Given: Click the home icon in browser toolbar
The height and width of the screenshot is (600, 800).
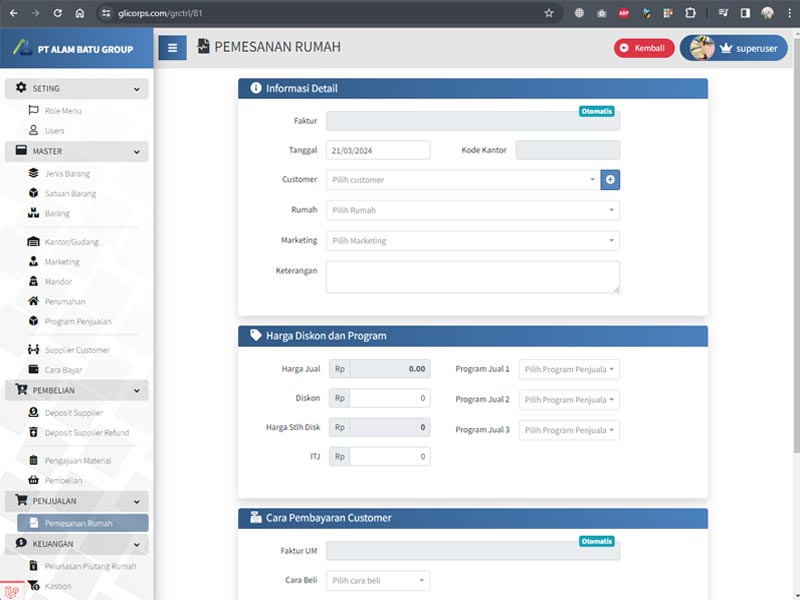Looking at the screenshot, I should (x=80, y=13).
